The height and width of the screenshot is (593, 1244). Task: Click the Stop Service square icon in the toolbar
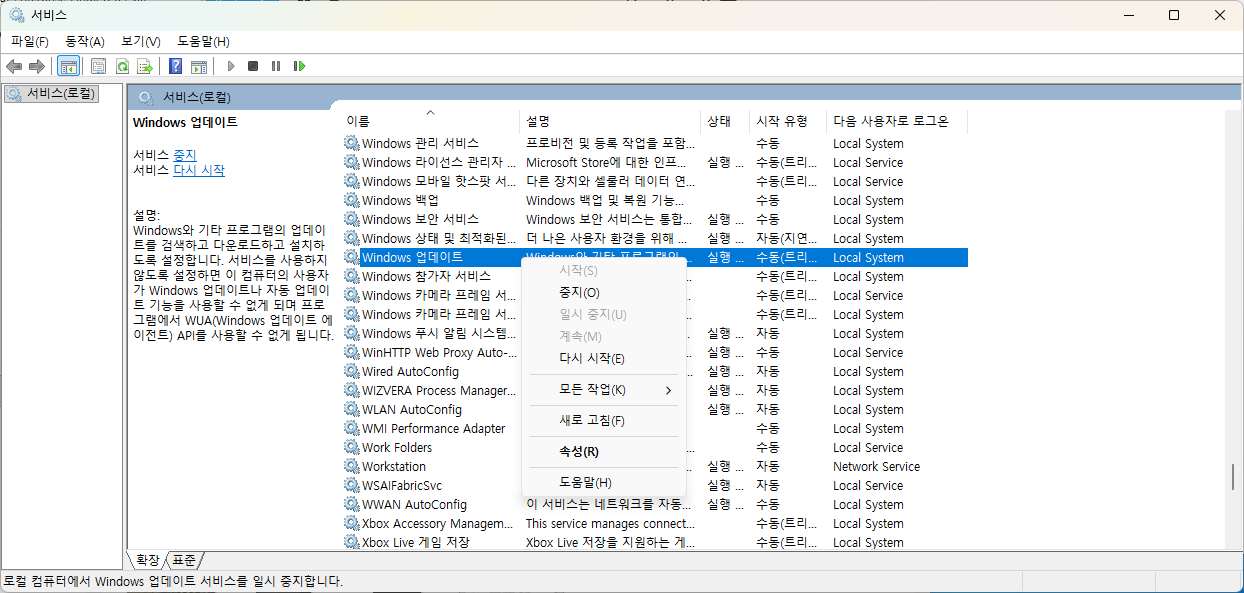253,66
